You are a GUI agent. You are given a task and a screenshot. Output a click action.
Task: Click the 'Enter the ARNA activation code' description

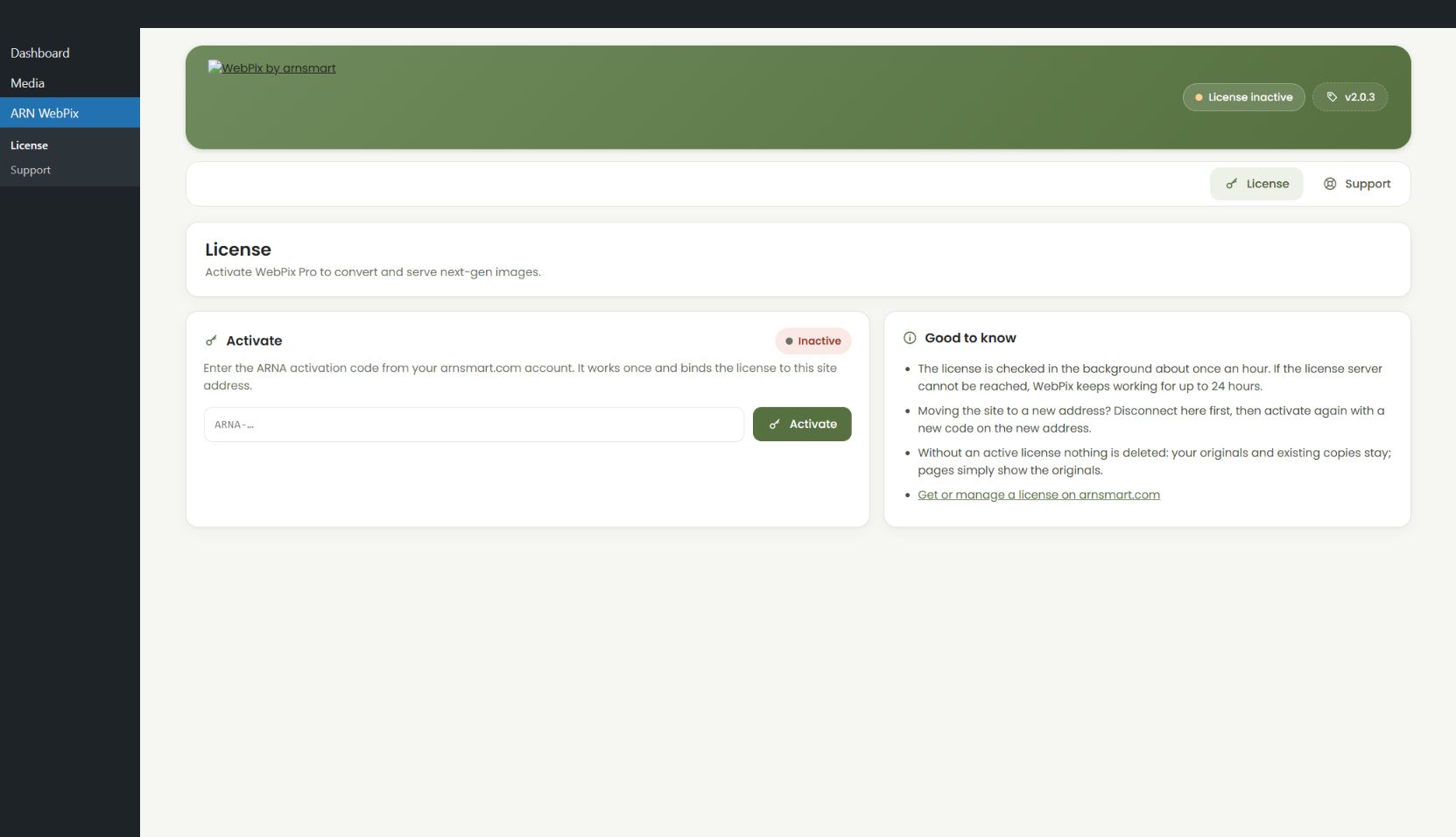(520, 376)
